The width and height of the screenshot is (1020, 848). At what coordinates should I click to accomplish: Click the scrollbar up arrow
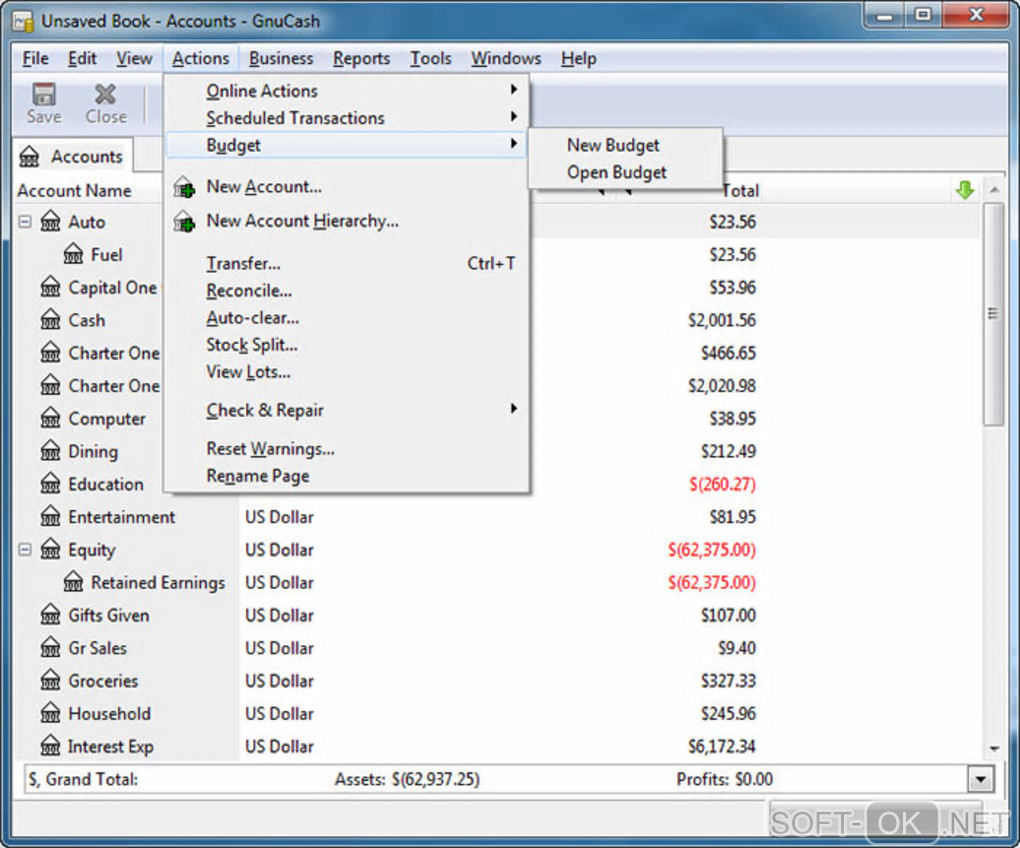pyautogui.click(x=993, y=190)
